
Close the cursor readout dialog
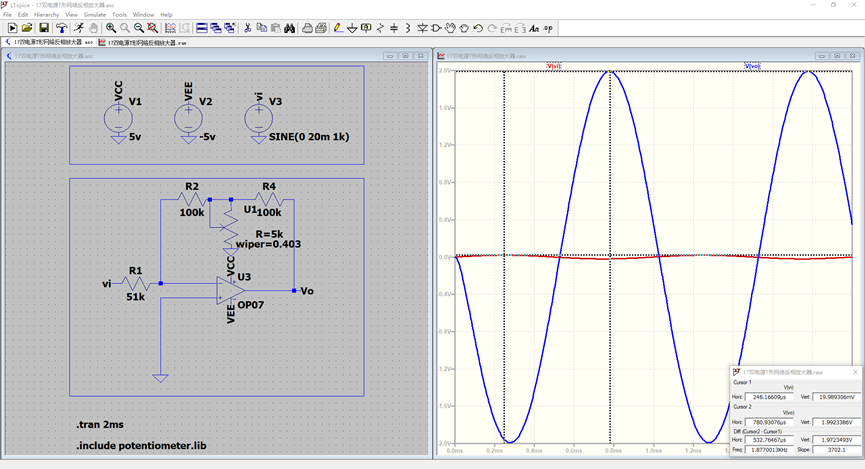coord(855,372)
